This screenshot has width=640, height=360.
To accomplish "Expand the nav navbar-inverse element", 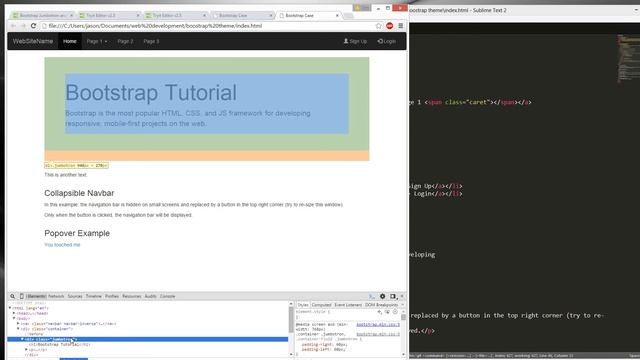I will click(x=18, y=324).
